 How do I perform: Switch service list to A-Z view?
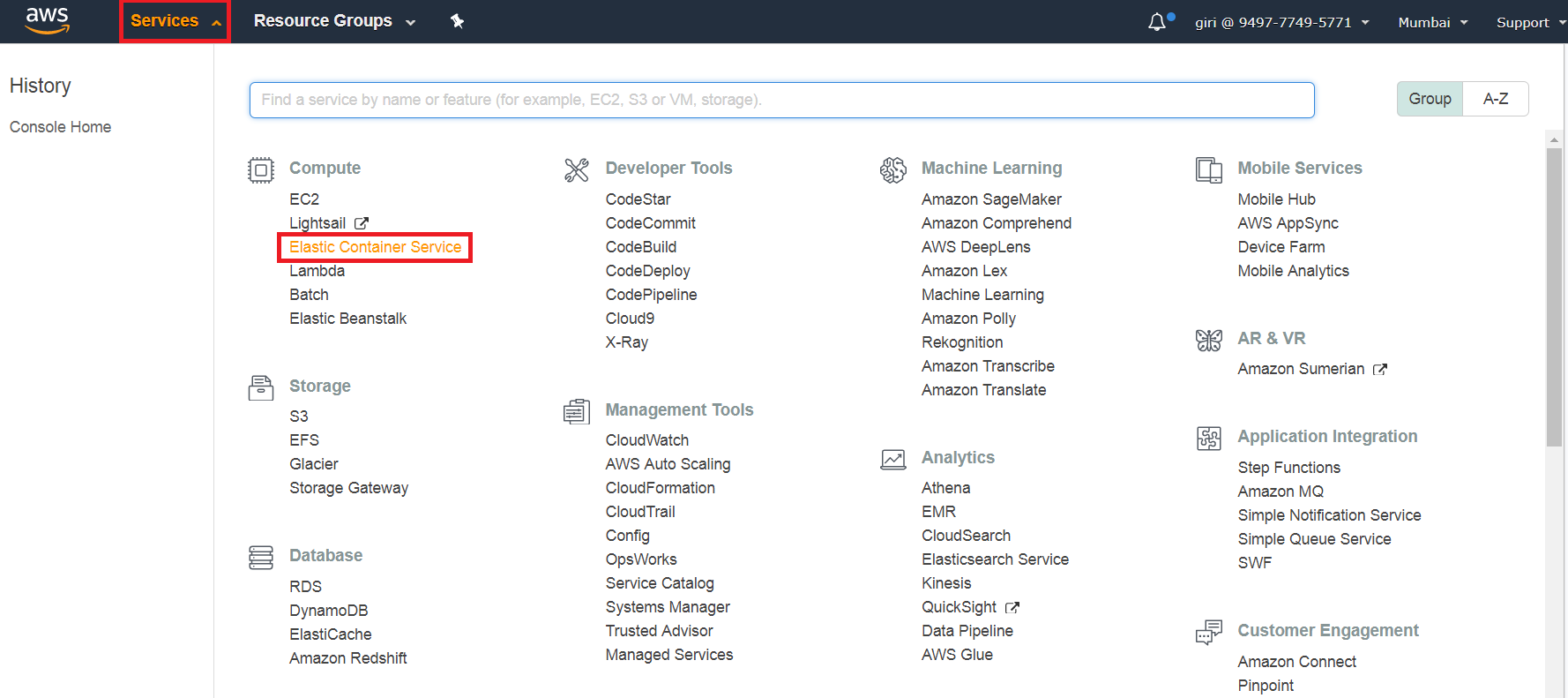1495,99
